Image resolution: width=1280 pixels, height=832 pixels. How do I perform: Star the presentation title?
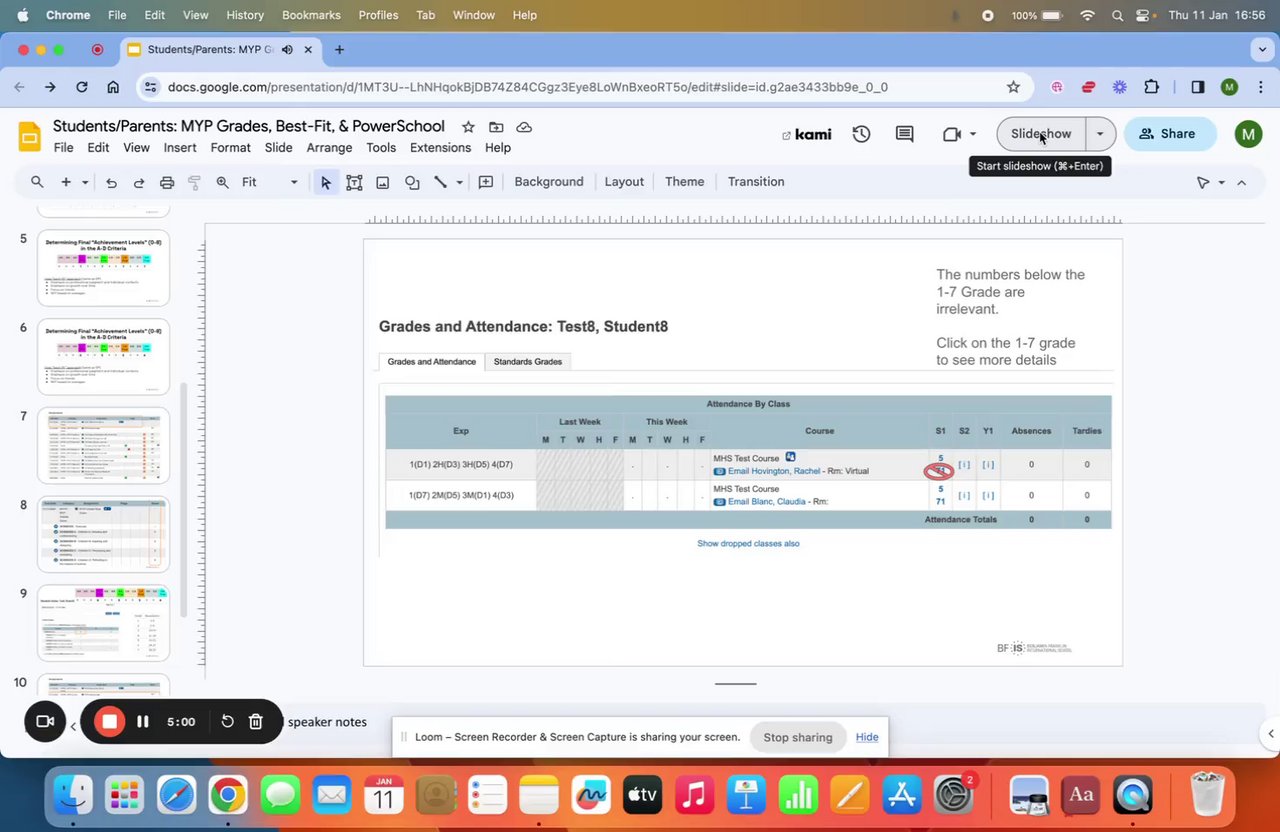(x=467, y=127)
